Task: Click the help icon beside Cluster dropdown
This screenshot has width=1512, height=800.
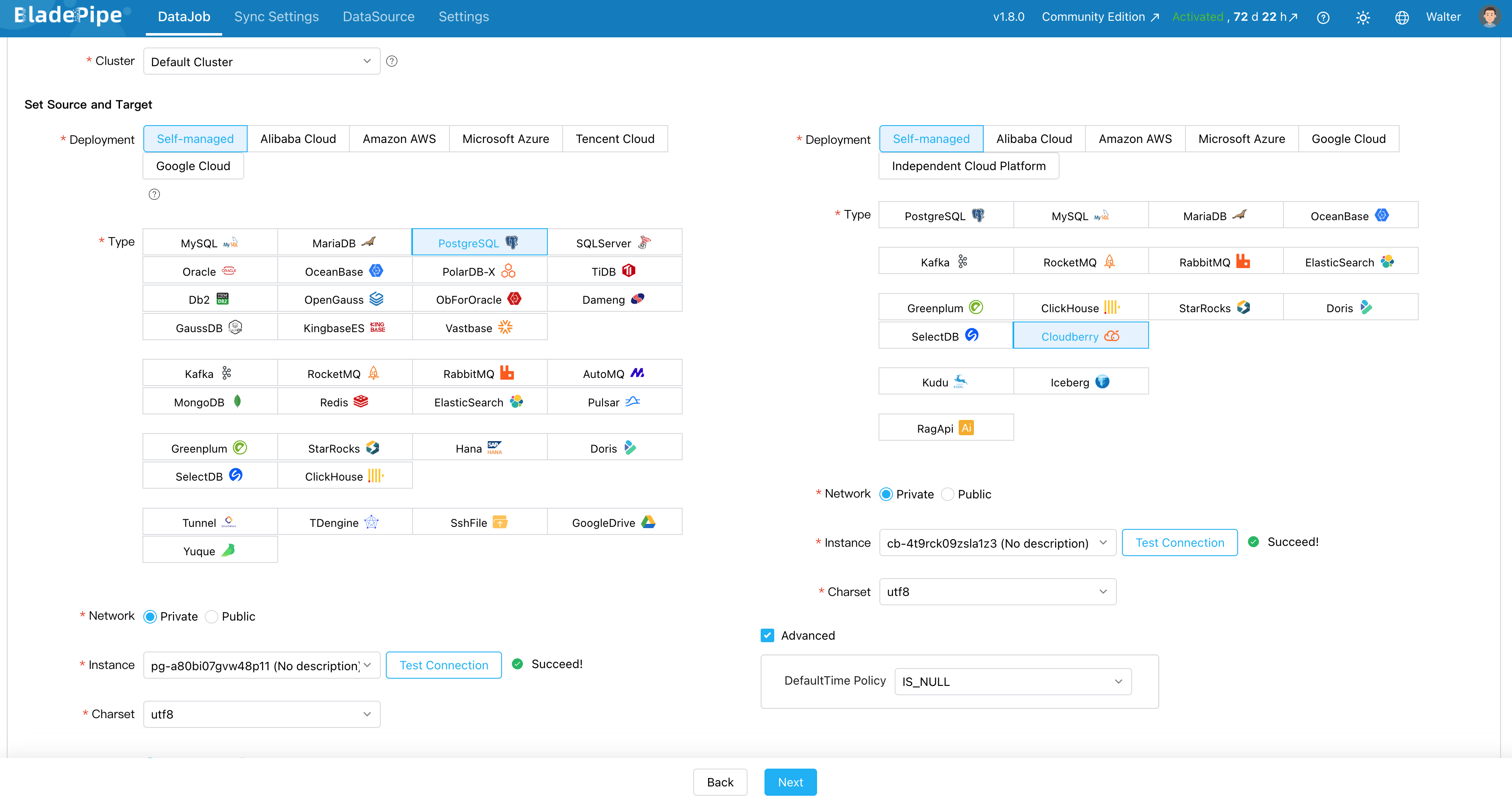Action: pos(392,61)
